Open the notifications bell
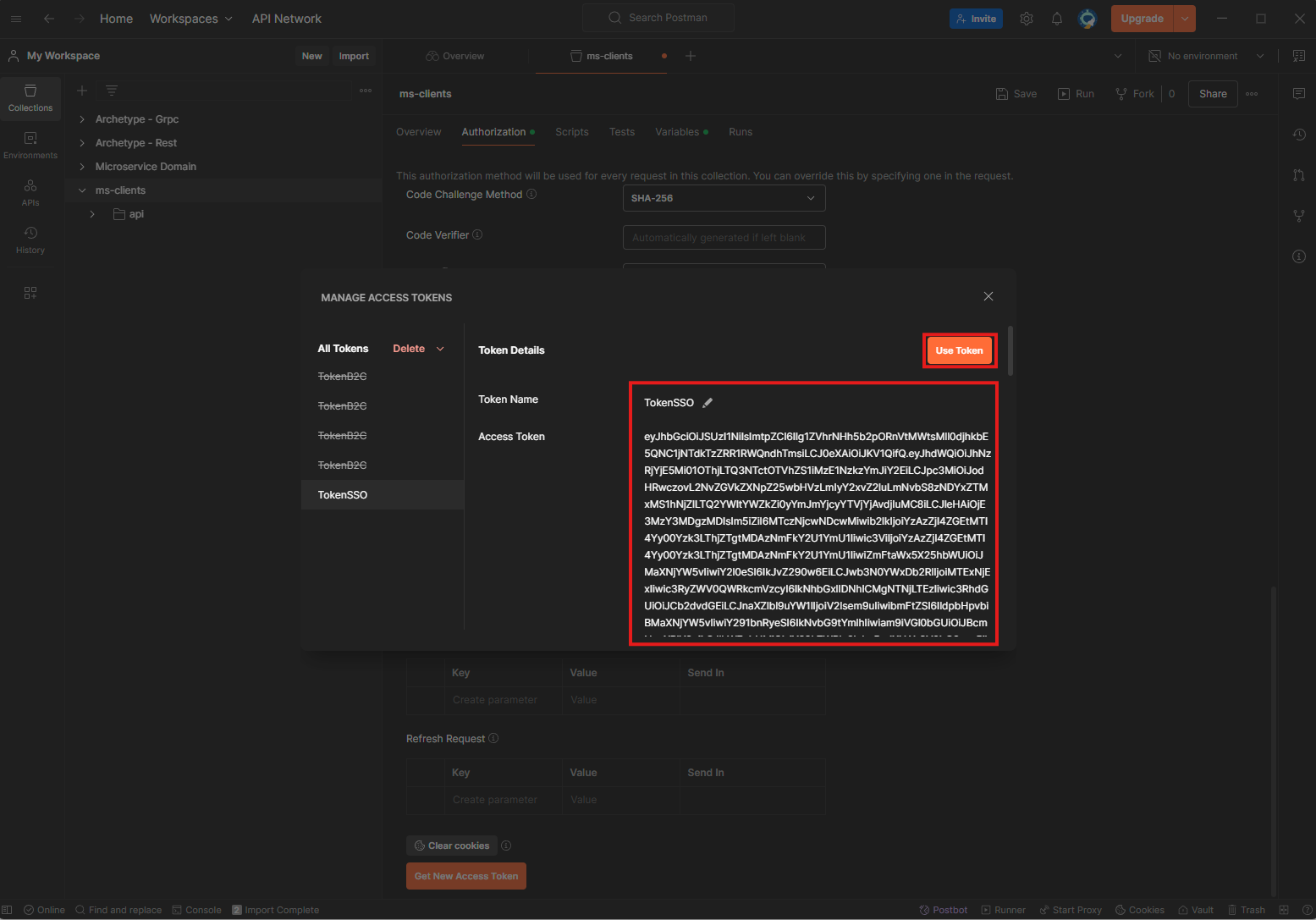 pos(1057,19)
